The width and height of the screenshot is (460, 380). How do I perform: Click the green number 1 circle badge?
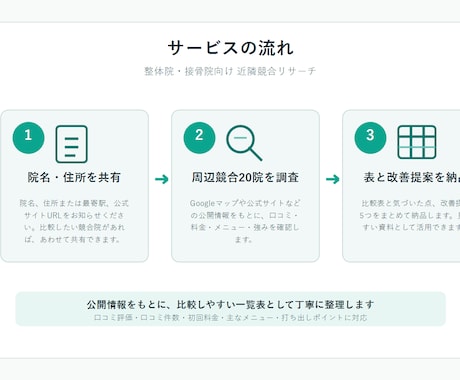pos(29,138)
